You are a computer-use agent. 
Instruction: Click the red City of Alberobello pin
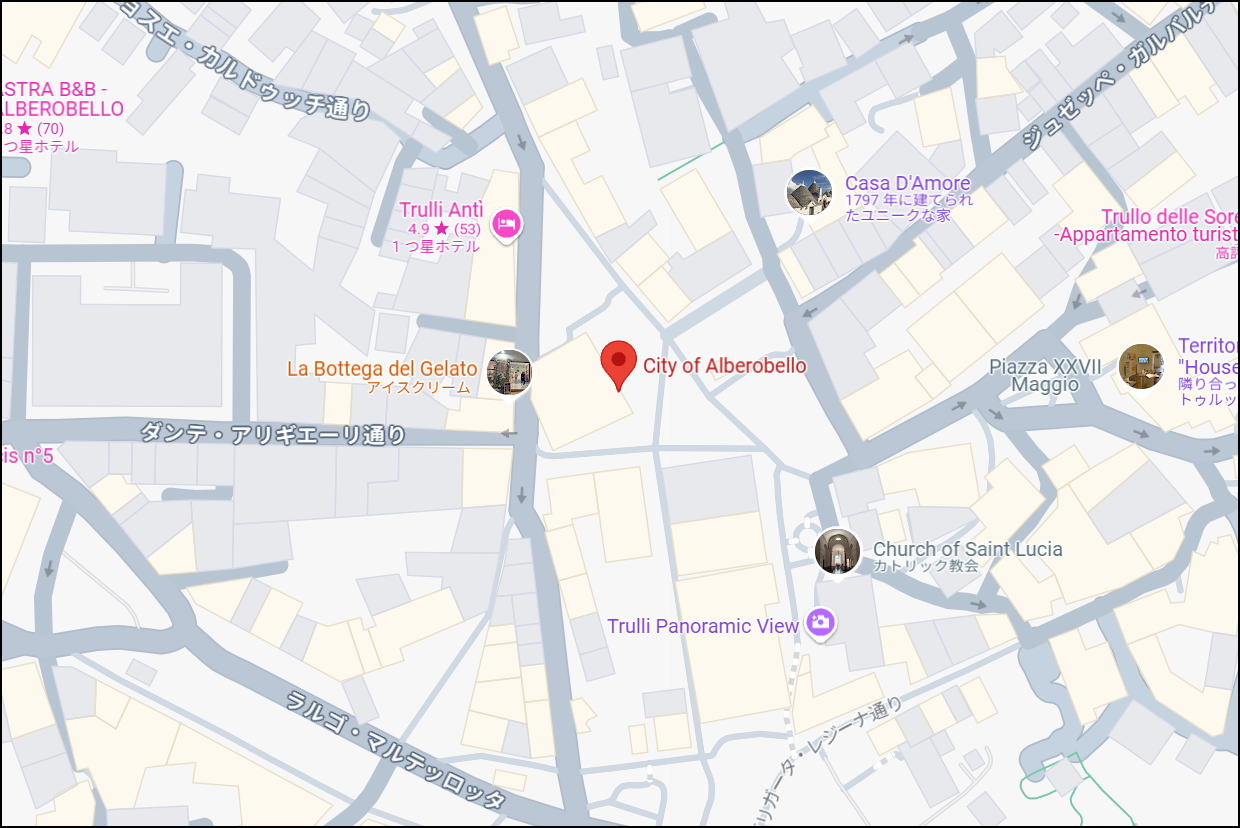pyautogui.click(x=619, y=366)
